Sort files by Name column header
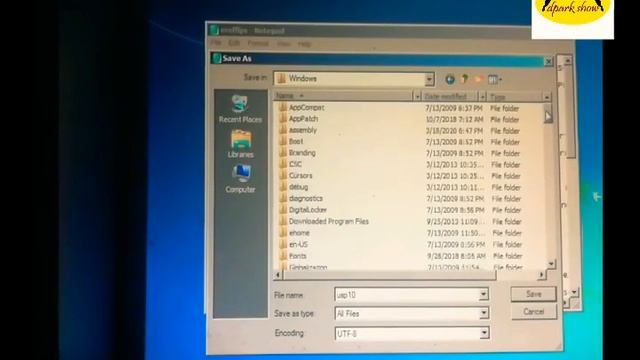Viewport: 640px width, 360px height. pos(343,96)
